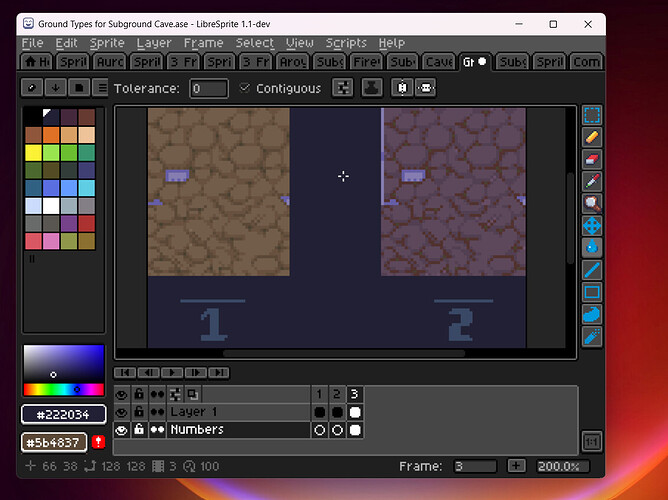Hide Layer 1 with its eye icon

[121, 412]
